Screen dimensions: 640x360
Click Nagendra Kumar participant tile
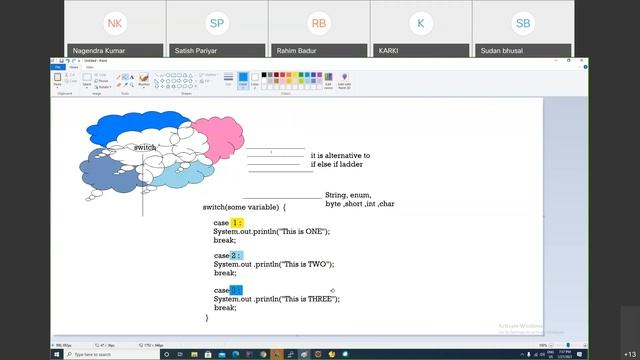coord(115,29)
